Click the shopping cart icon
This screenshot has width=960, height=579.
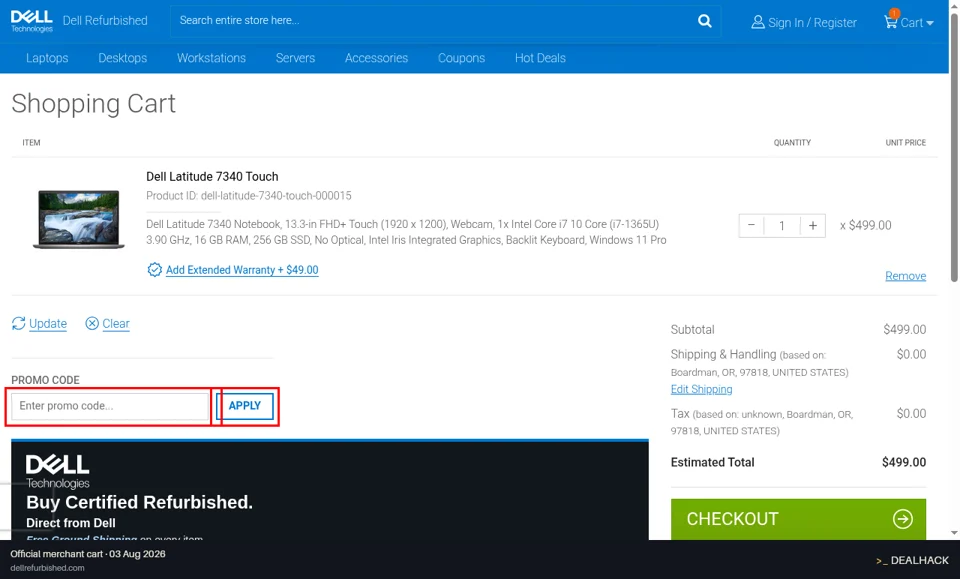pyautogui.click(x=891, y=21)
